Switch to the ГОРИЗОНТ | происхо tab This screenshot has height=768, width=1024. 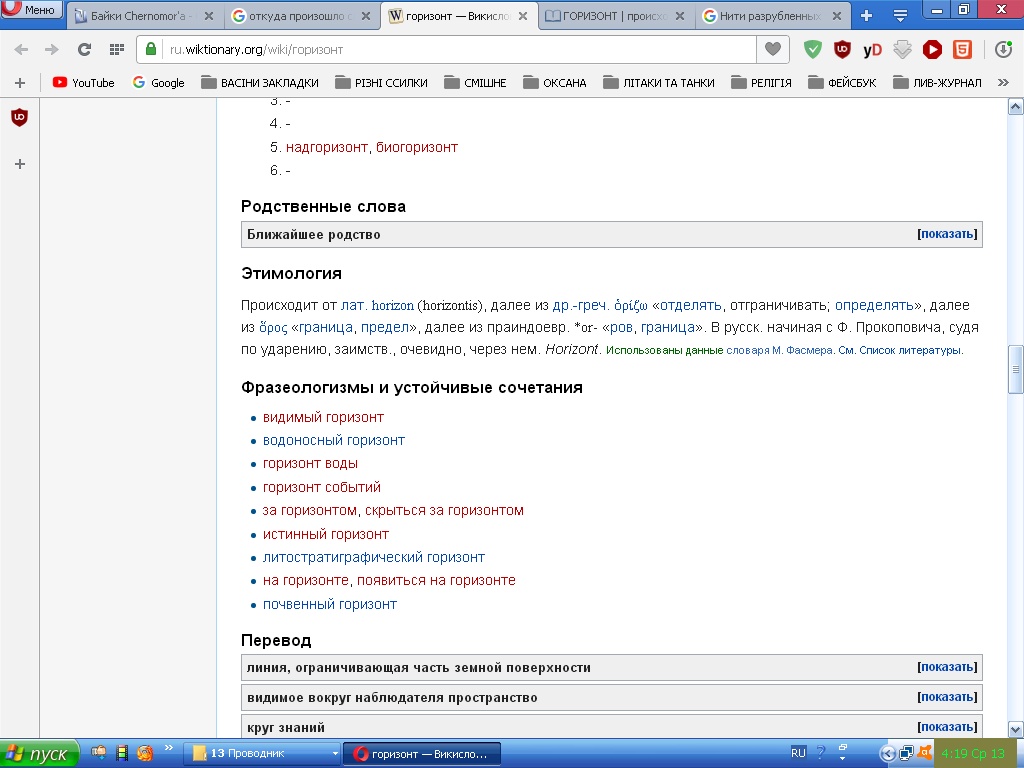[614, 16]
